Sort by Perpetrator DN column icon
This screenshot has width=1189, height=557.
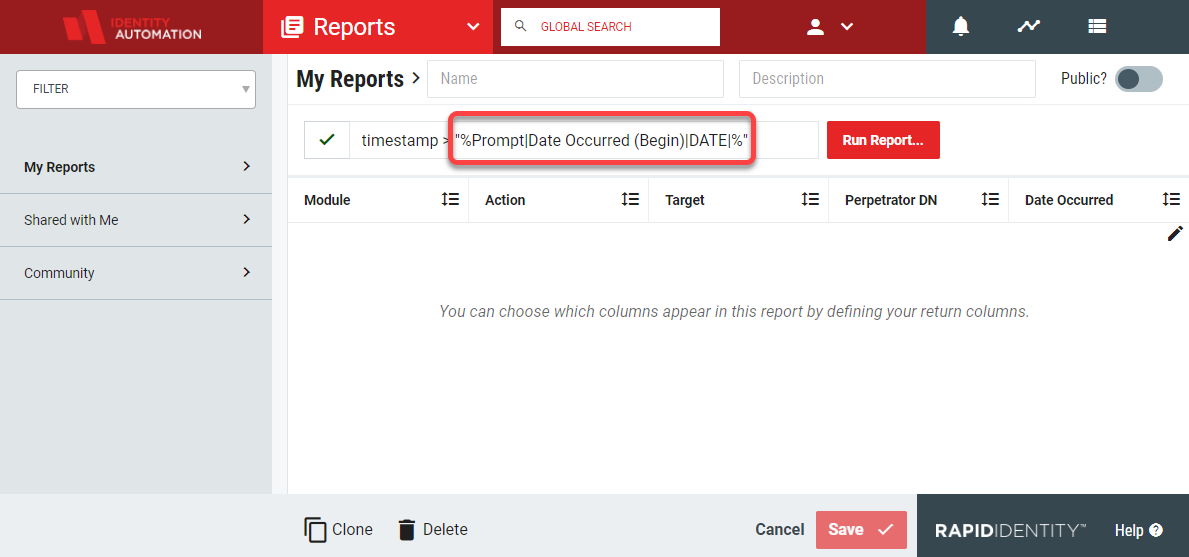click(x=990, y=199)
